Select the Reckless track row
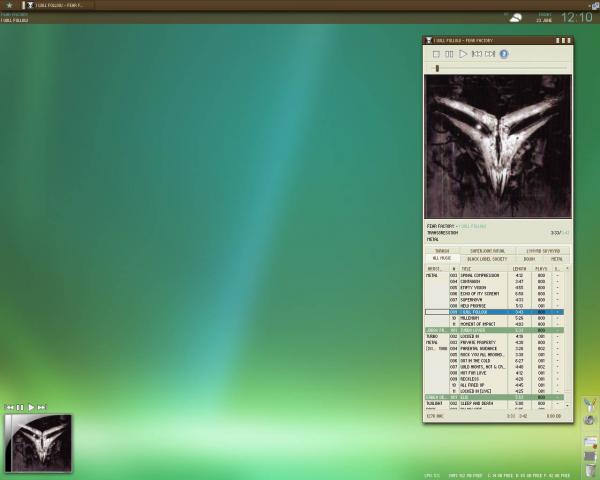600x480 pixels. click(494, 379)
